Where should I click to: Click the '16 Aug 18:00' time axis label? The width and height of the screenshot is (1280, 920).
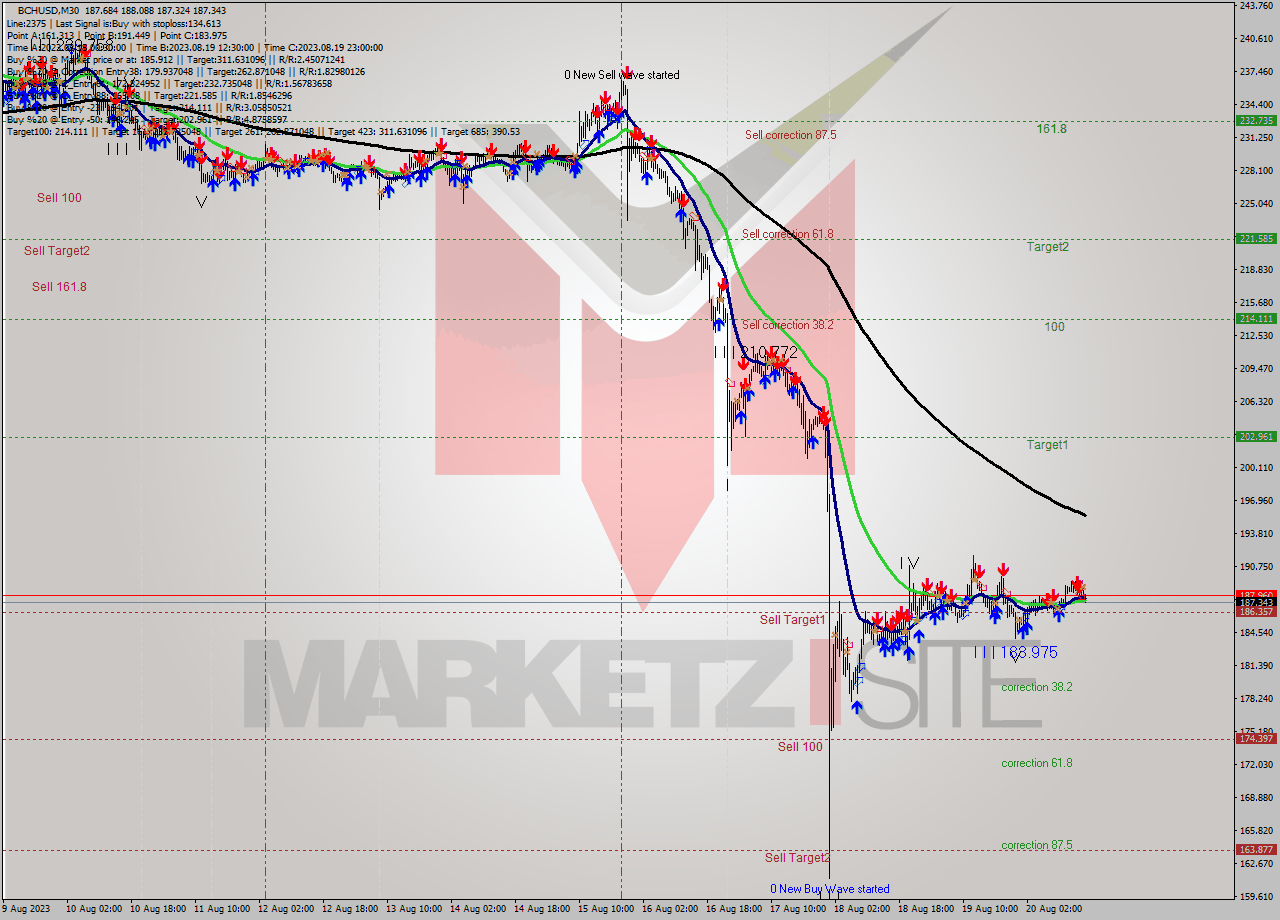point(736,909)
